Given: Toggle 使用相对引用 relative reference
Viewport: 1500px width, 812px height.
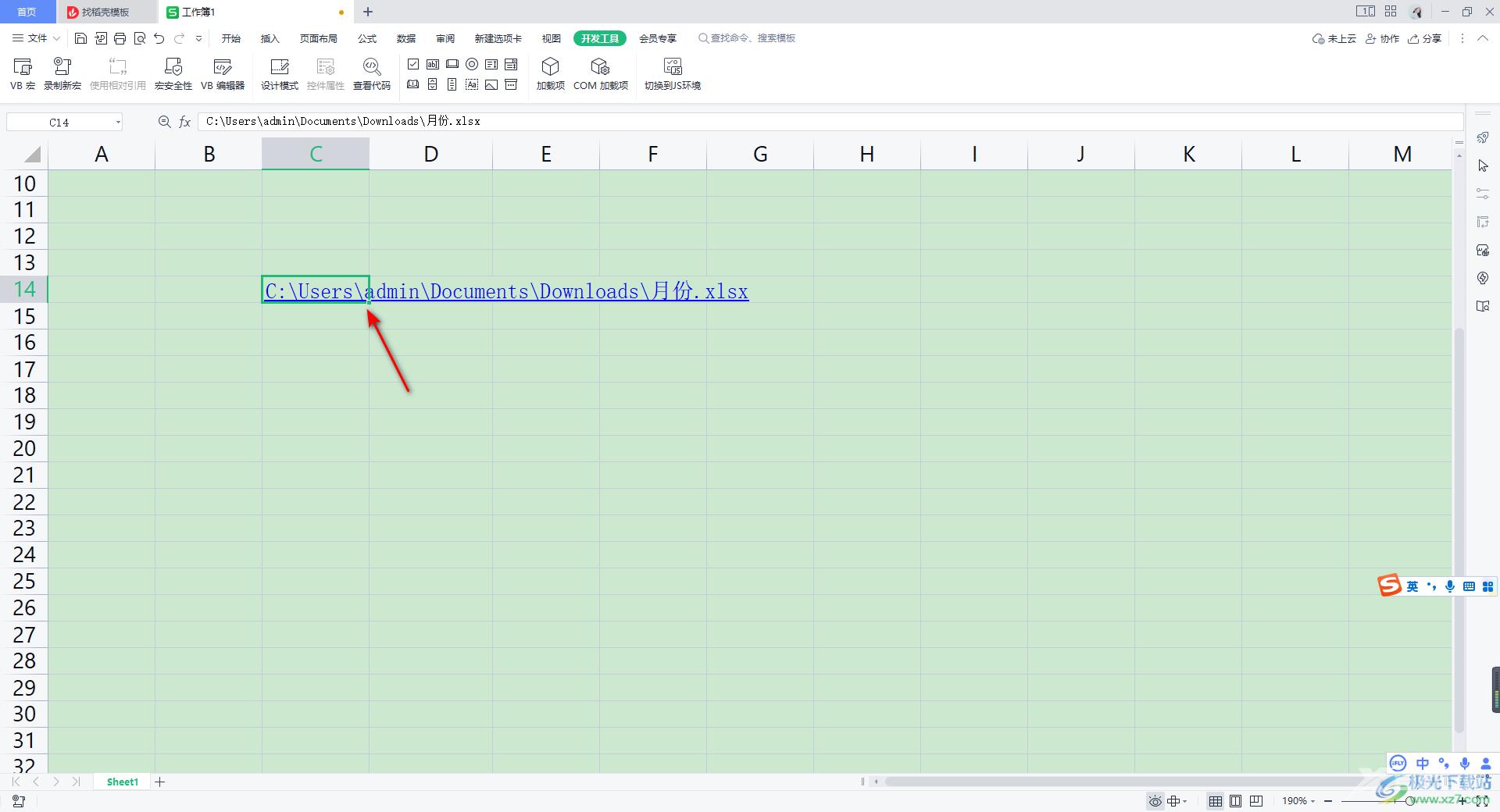Looking at the screenshot, I should [x=118, y=74].
